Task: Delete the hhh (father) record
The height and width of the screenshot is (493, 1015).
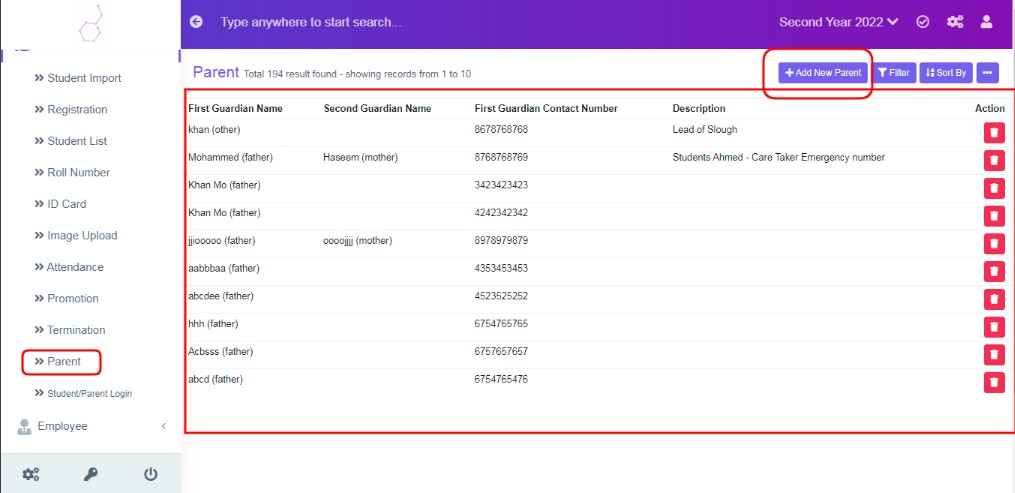Action: pos(994,327)
